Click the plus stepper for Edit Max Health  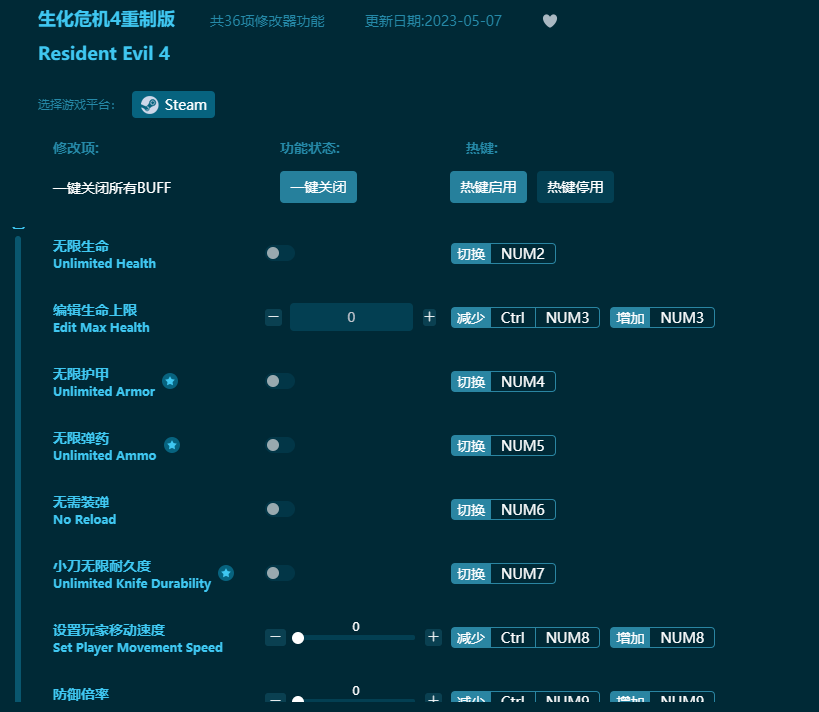(x=430, y=317)
